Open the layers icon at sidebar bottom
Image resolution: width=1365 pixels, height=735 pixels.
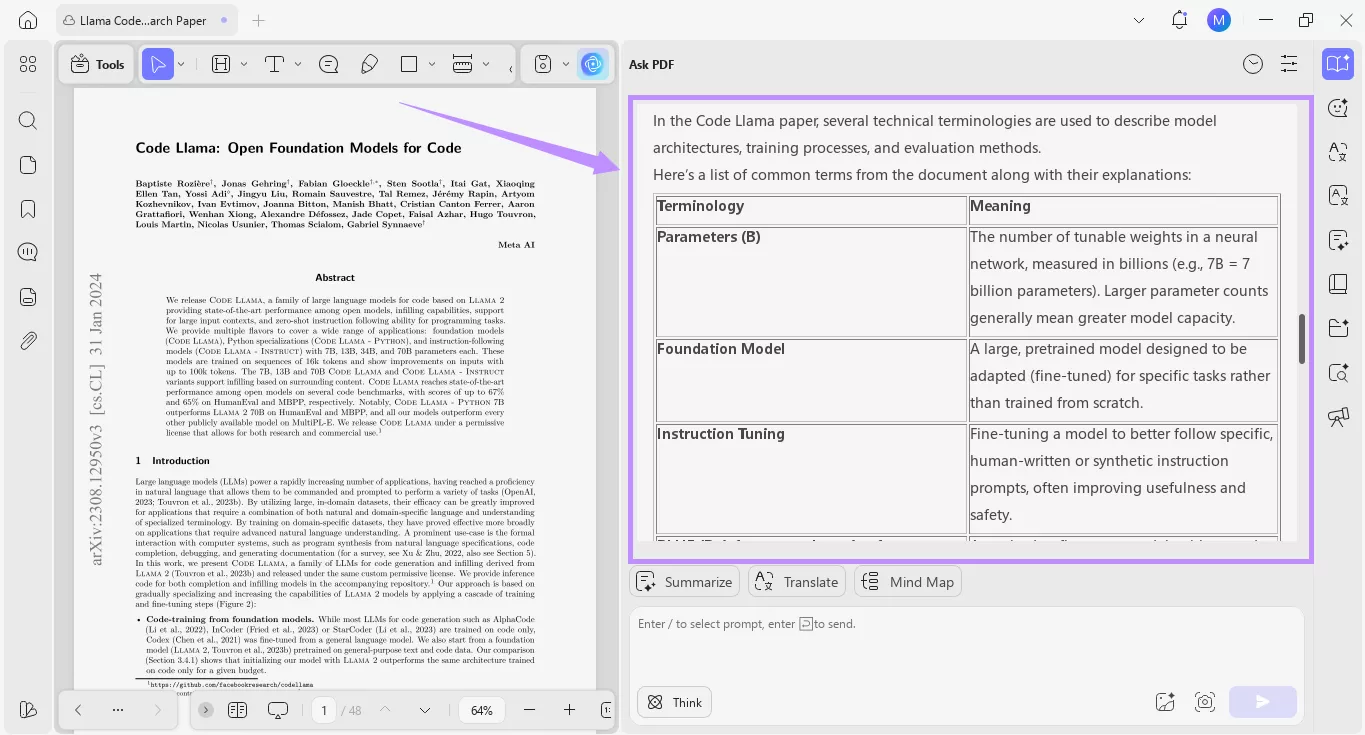(28, 709)
